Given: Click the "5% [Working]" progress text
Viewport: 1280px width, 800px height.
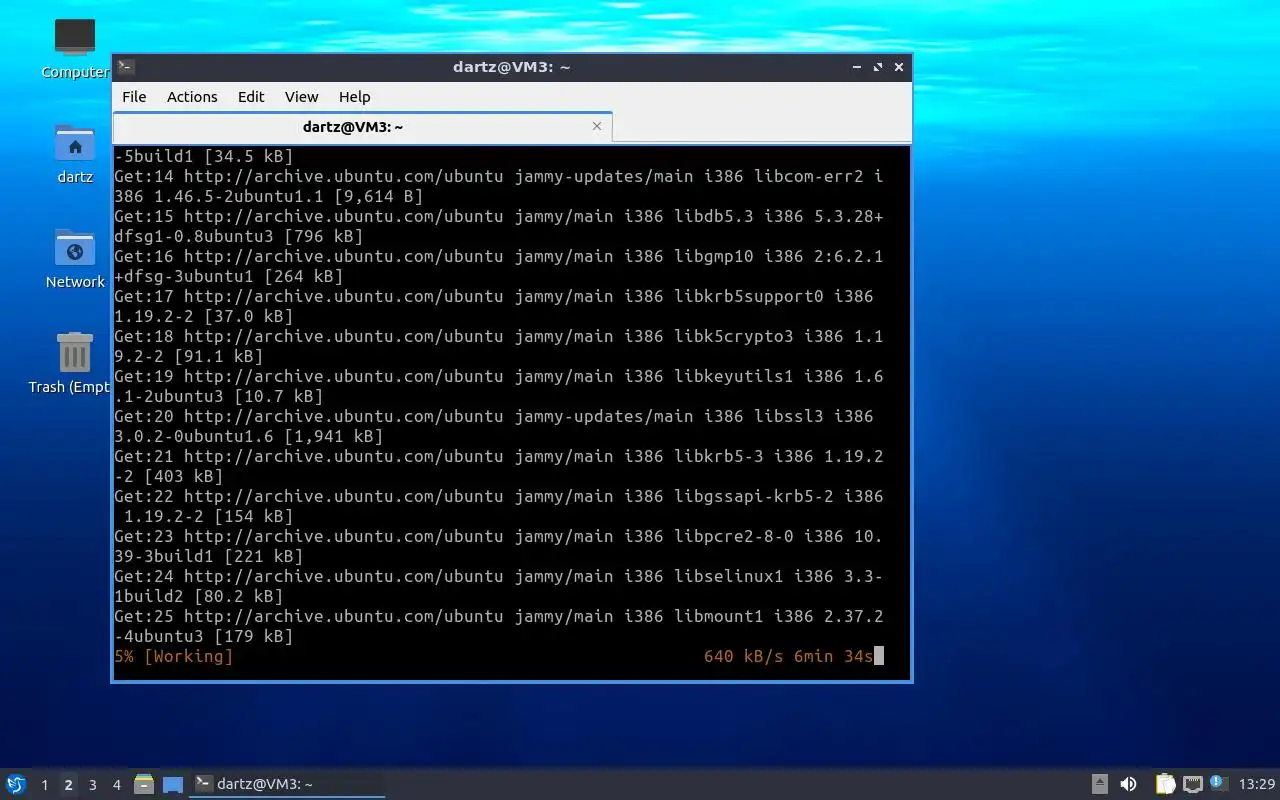Looking at the screenshot, I should pyautogui.click(x=174, y=656).
